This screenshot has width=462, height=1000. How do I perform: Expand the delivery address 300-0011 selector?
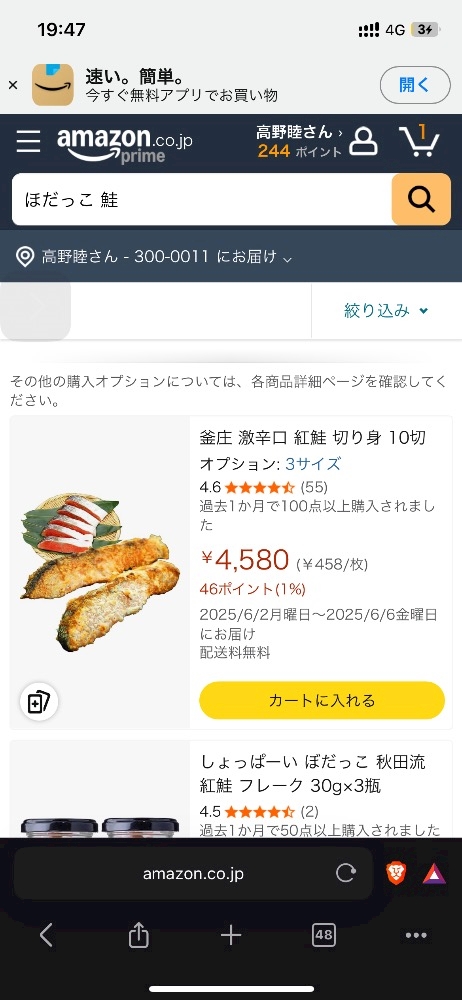pos(154,257)
